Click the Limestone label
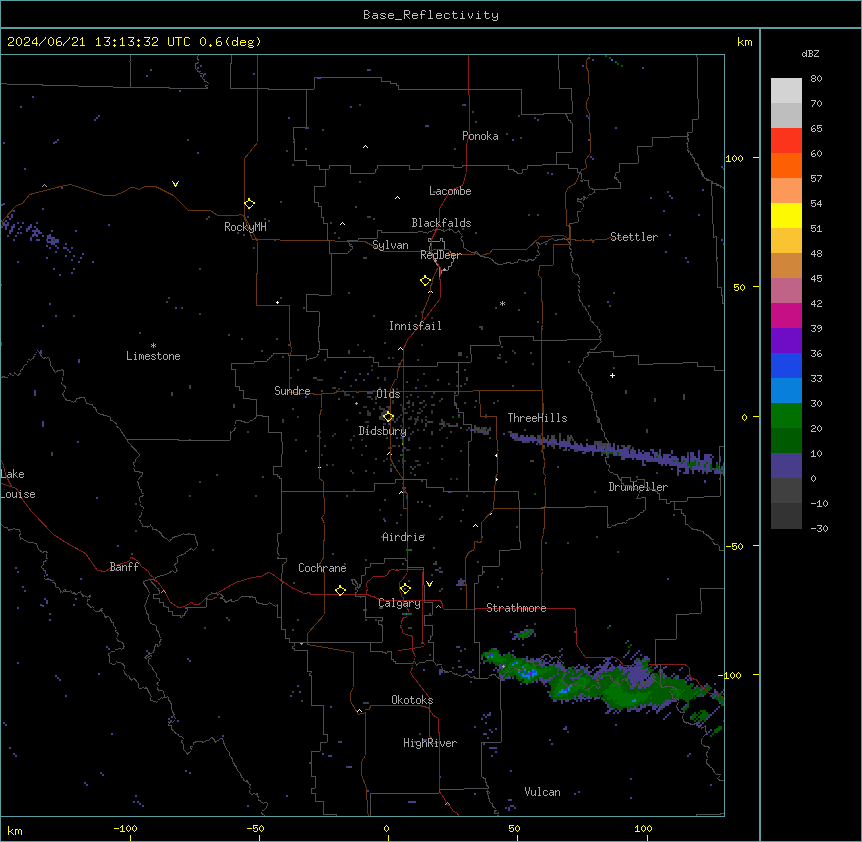This screenshot has height=842, width=862. [x=153, y=356]
